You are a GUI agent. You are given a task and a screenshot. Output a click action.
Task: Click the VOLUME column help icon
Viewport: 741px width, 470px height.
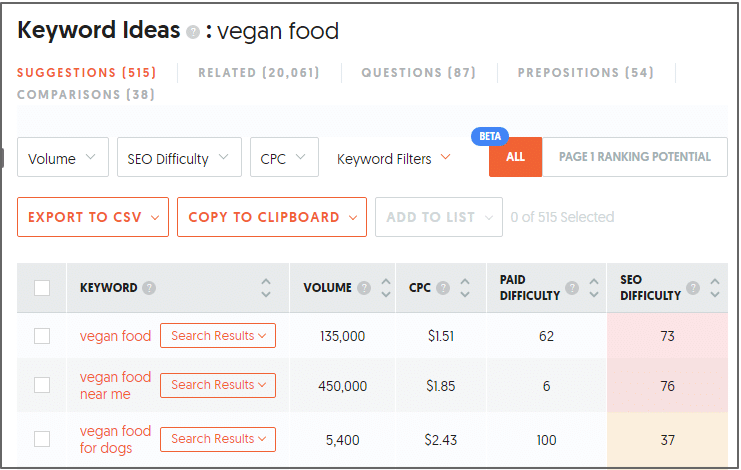tap(364, 288)
